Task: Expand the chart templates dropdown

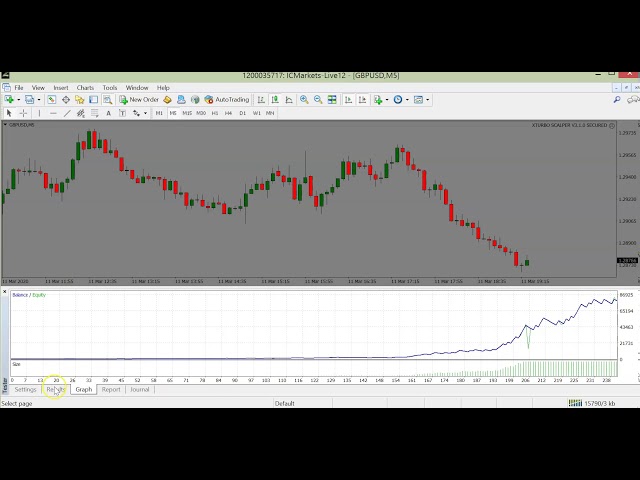Action: coord(422,100)
